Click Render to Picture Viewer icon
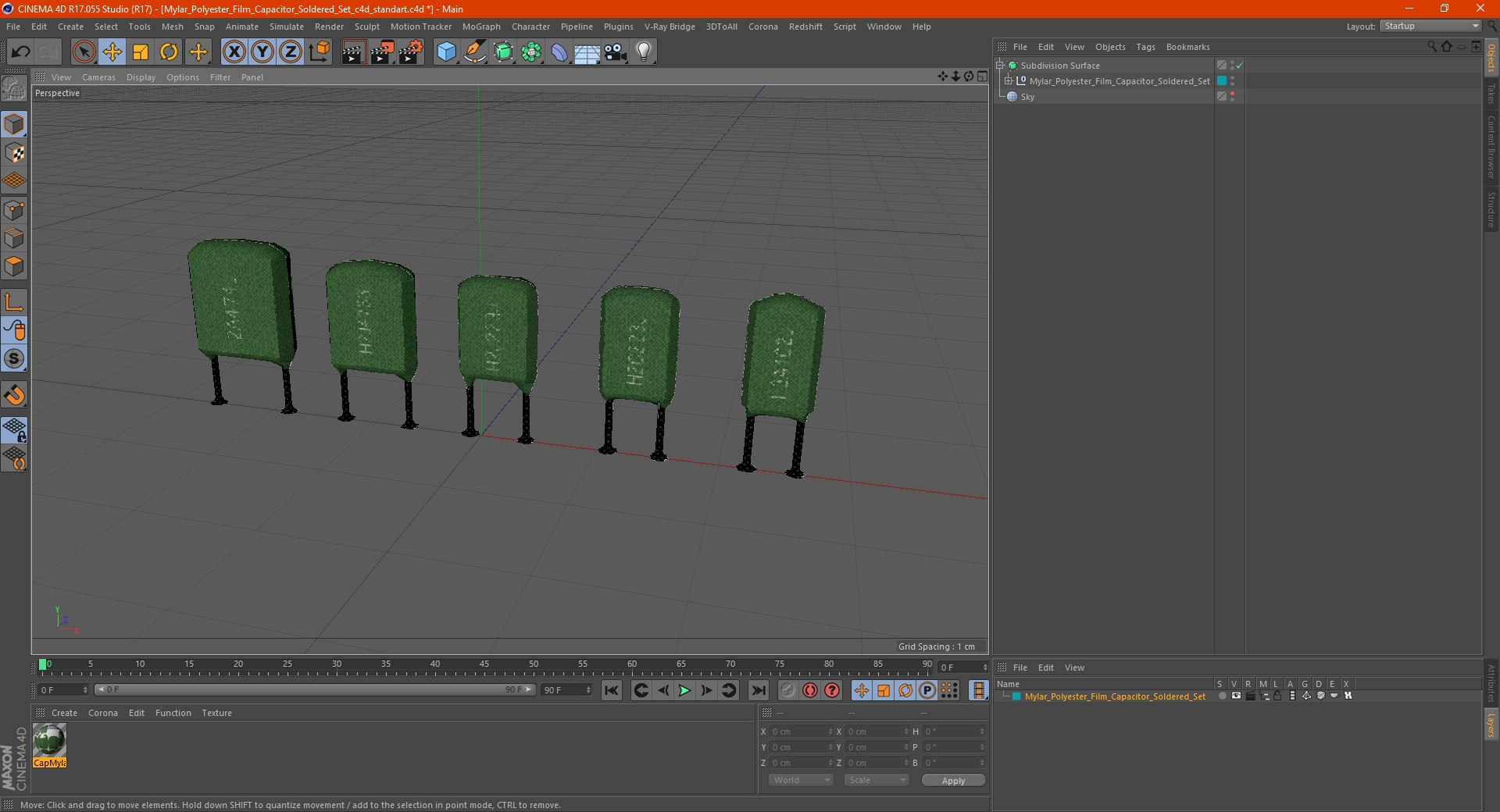 point(382,52)
